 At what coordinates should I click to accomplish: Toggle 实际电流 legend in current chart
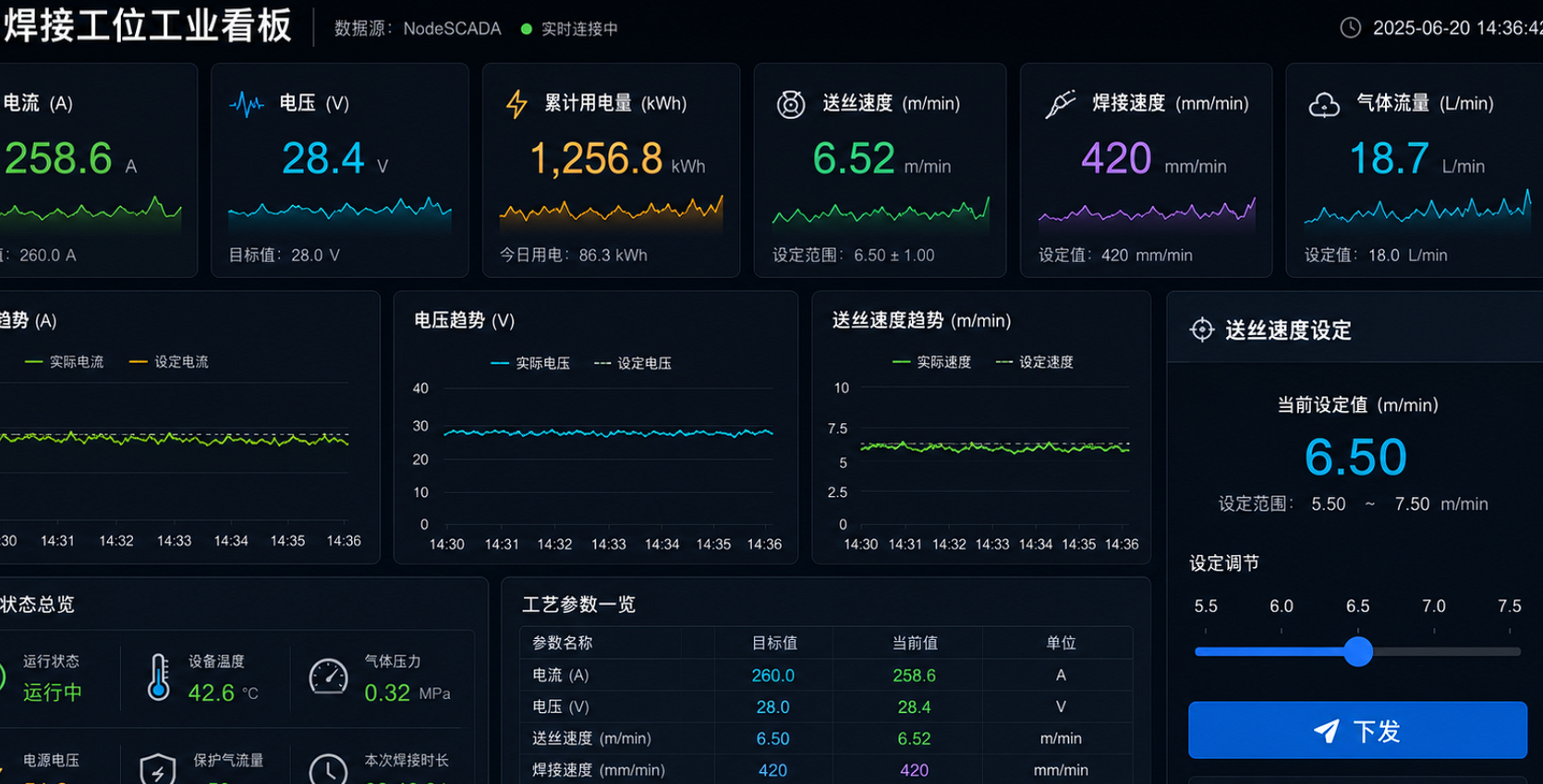pyautogui.click(x=64, y=362)
